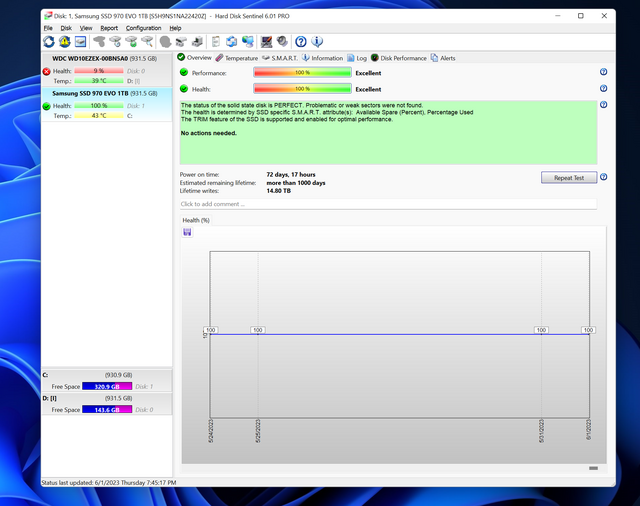The height and width of the screenshot is (506, 640).
Task: Click help icon beside the status text box
Action: point(603,105)
